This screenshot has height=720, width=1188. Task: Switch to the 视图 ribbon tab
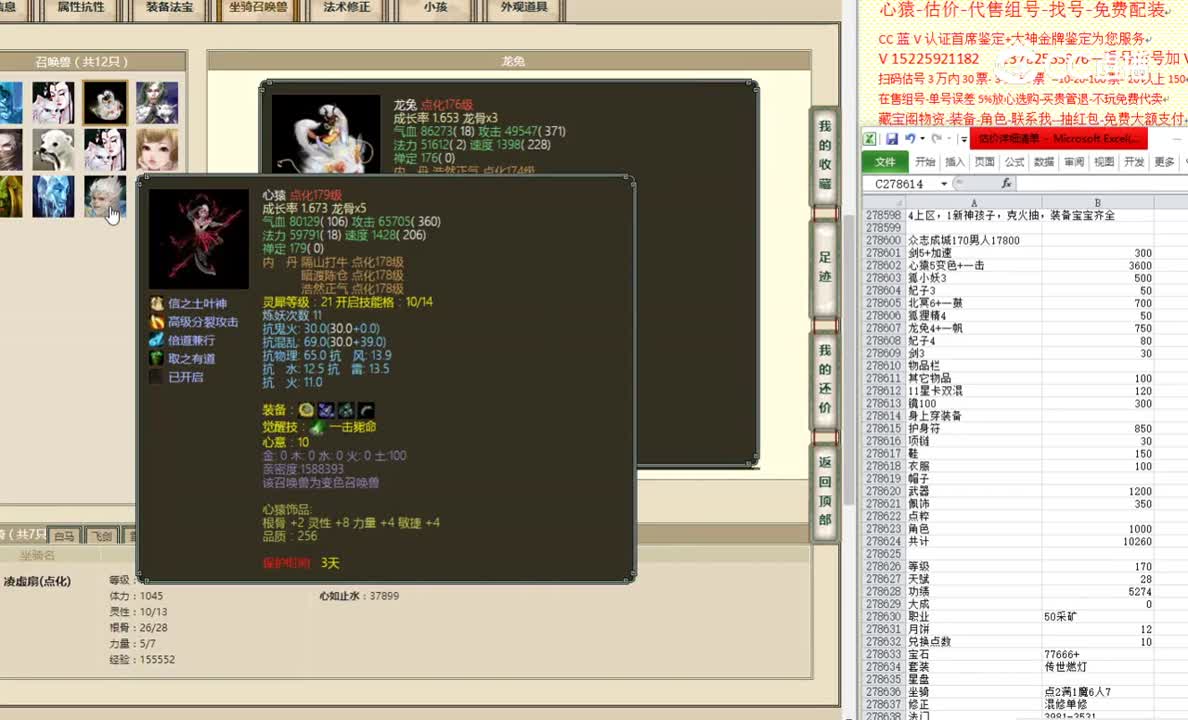[1104, 161]
